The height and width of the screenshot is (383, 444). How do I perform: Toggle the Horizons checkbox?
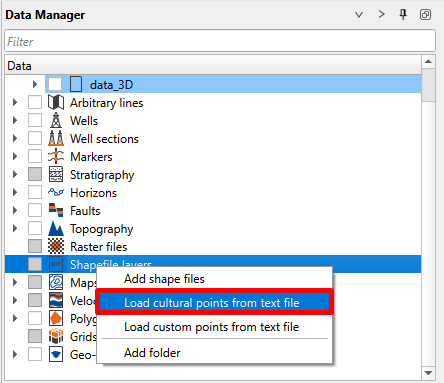coord(35,192)
